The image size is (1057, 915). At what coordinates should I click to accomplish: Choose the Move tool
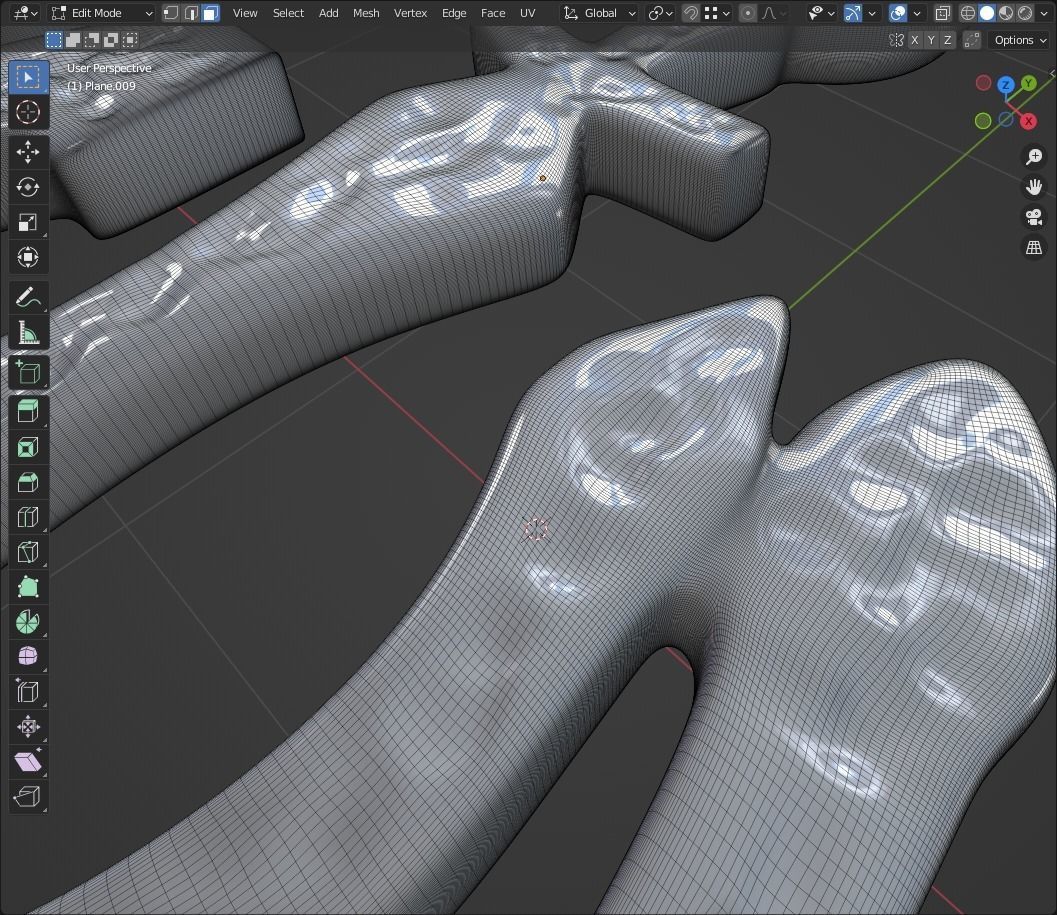pos(28,152)
